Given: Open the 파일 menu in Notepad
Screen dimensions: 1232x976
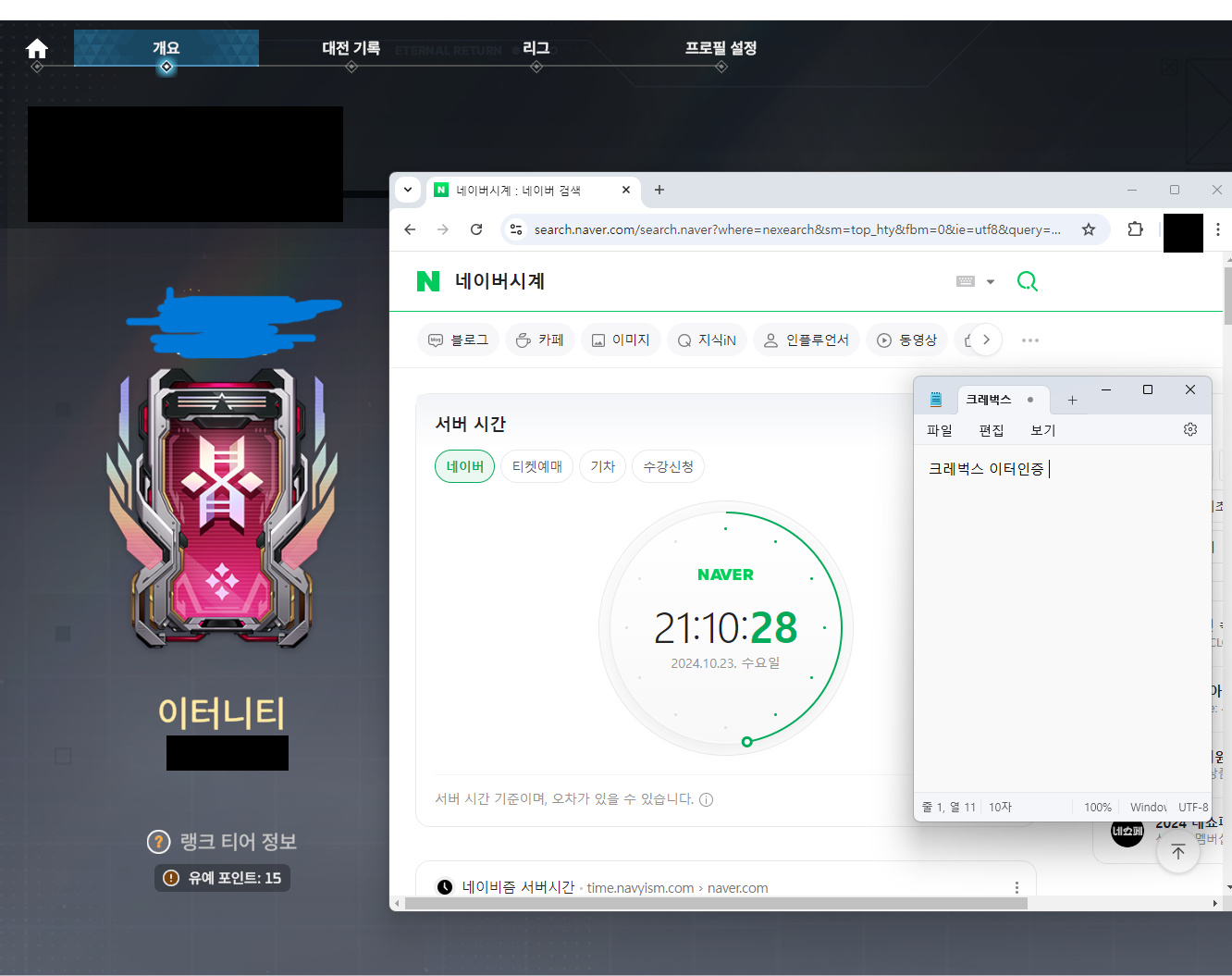Looking at the screenshot, I should [940, 430].
